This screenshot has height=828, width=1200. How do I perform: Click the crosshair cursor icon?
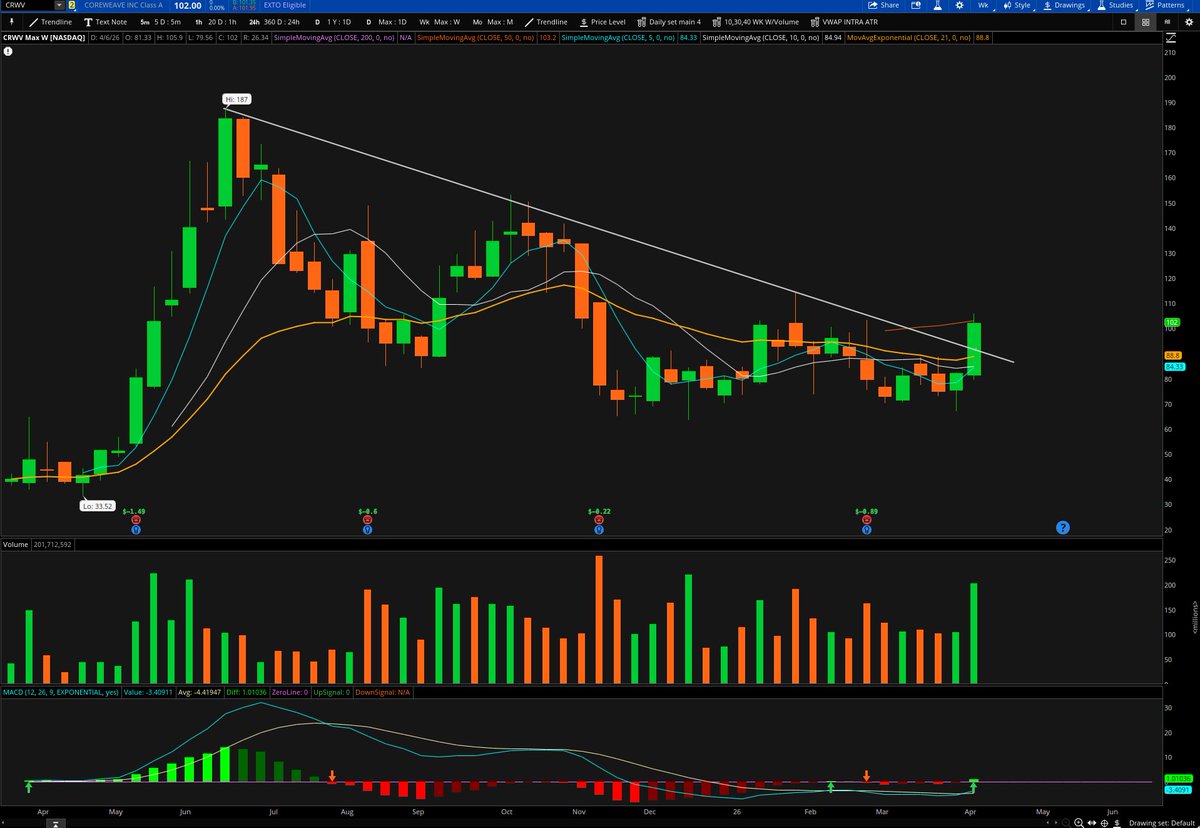(1104, 822)
